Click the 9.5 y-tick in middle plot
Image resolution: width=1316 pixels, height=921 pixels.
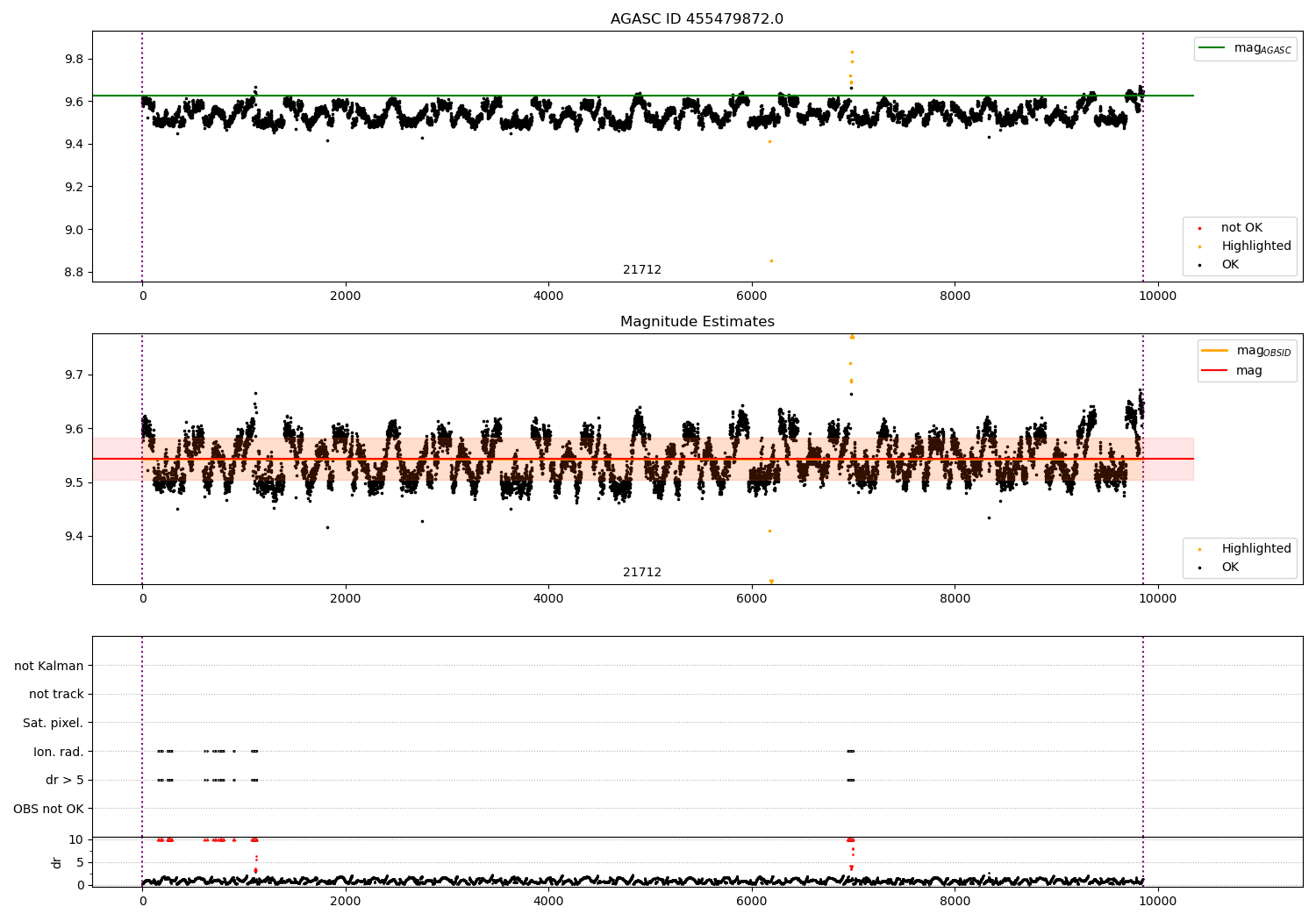(x=72, y=483)
